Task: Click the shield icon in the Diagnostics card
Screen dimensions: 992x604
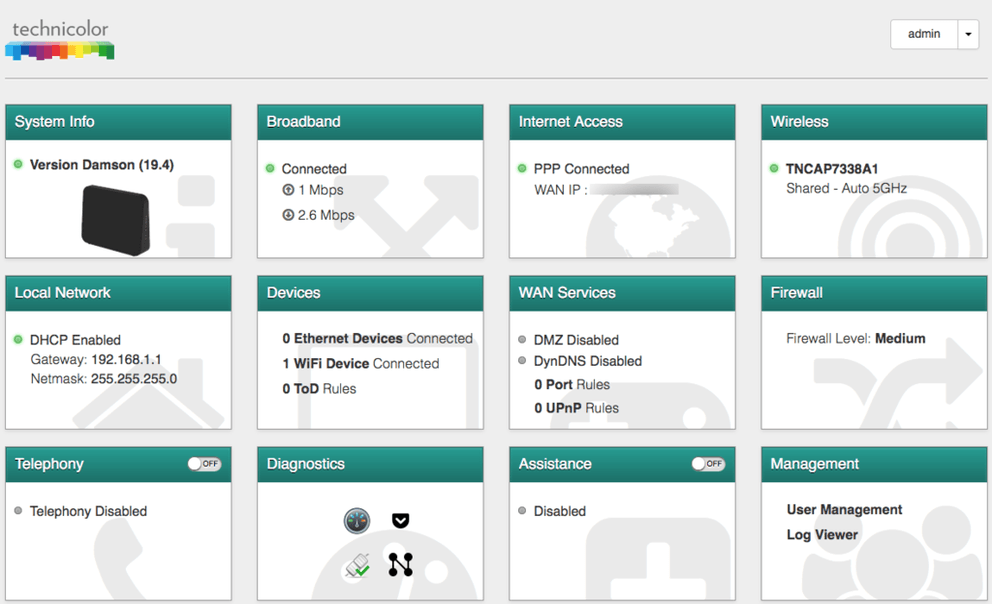Action: 400,520
